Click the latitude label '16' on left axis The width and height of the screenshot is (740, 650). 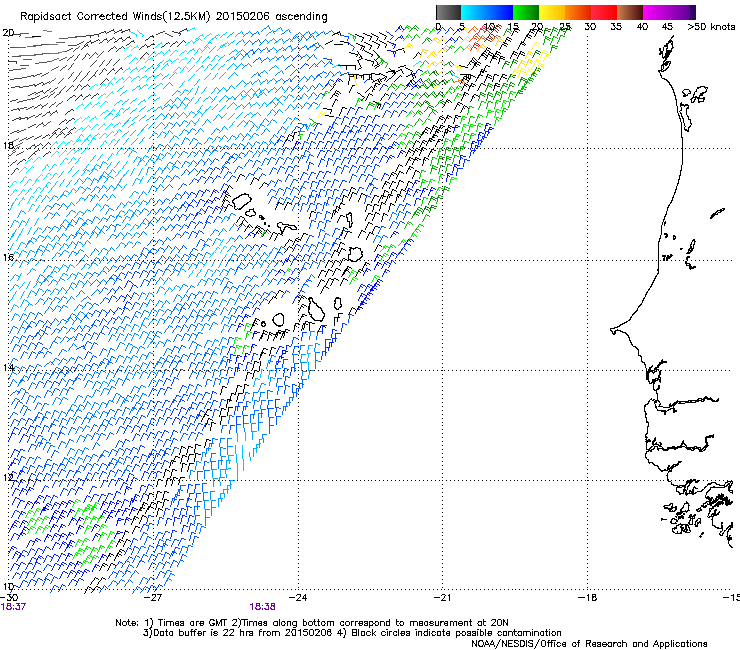8,257
